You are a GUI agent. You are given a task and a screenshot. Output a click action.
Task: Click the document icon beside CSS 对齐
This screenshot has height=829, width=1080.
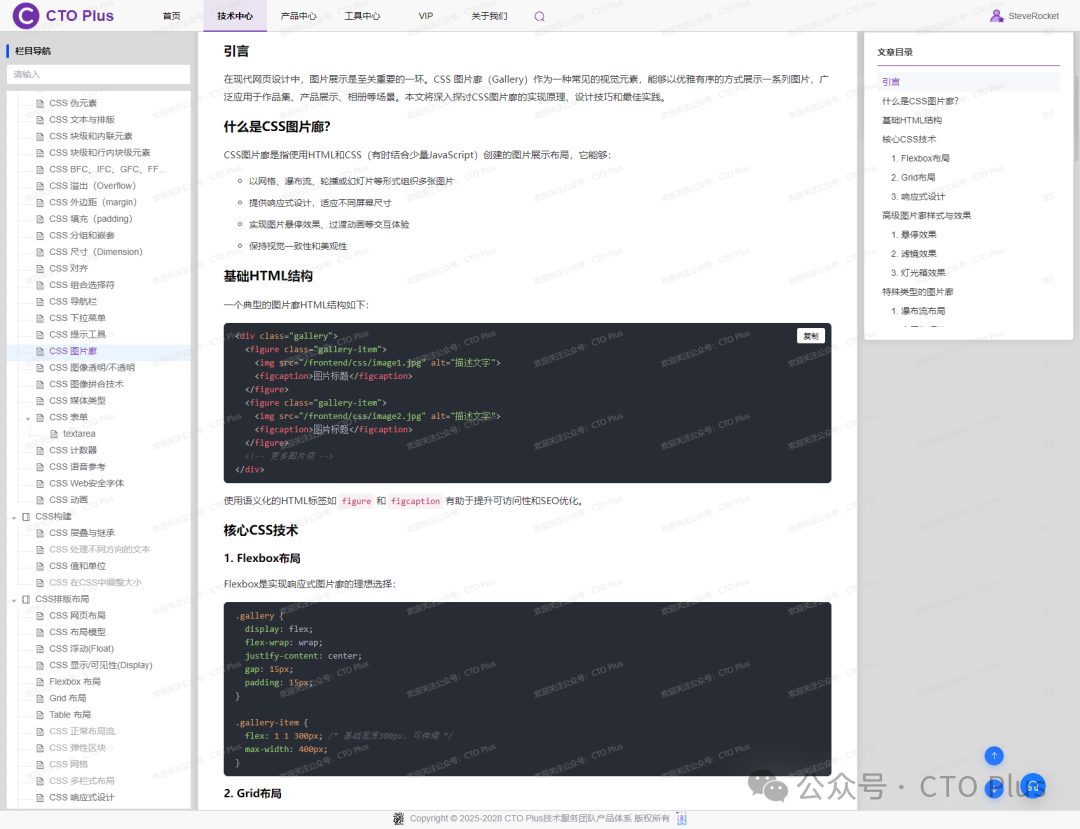pyautogui.click(x=40, y=269)
